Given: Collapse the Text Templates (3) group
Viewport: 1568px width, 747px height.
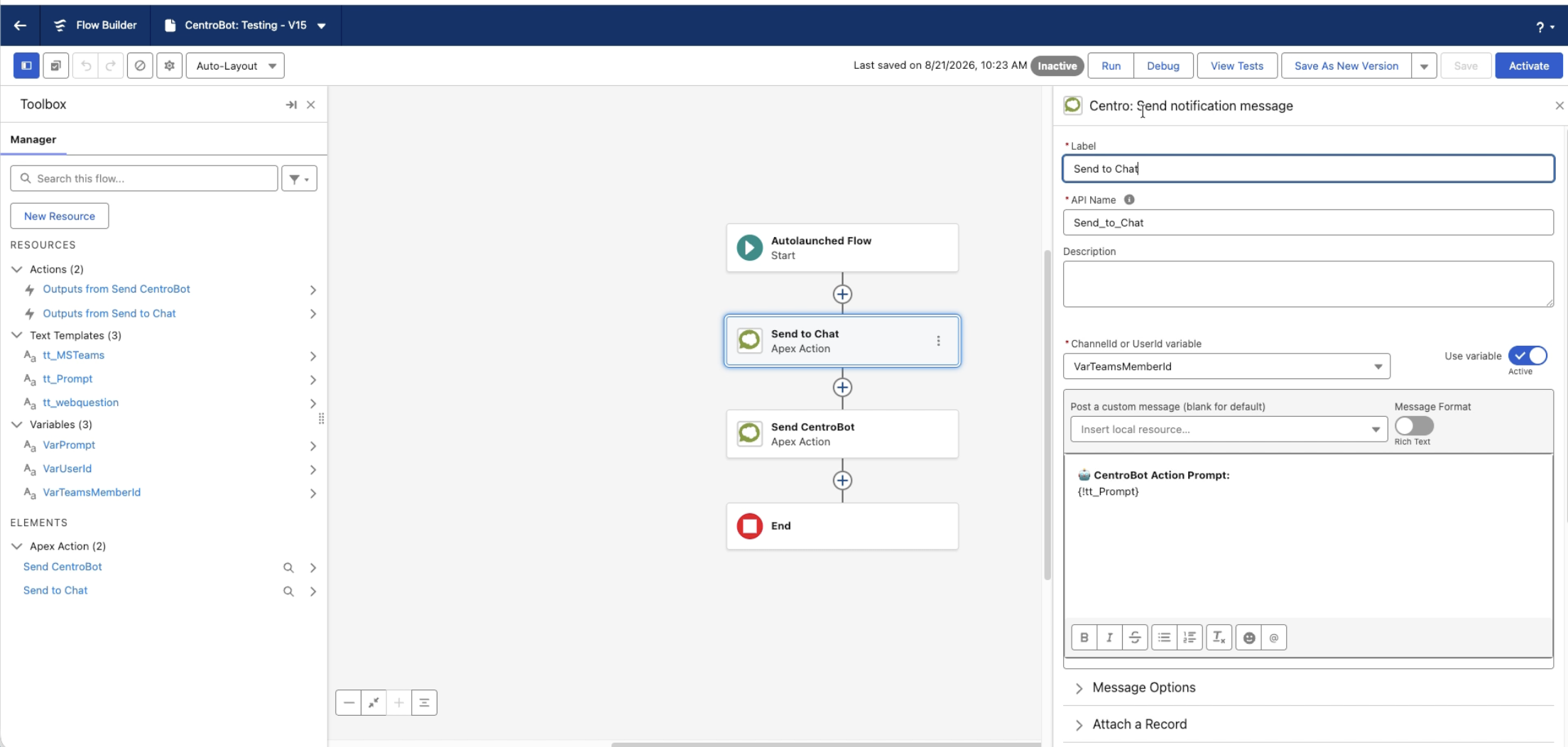Looking at the screenshot, I should coord(17,335).
